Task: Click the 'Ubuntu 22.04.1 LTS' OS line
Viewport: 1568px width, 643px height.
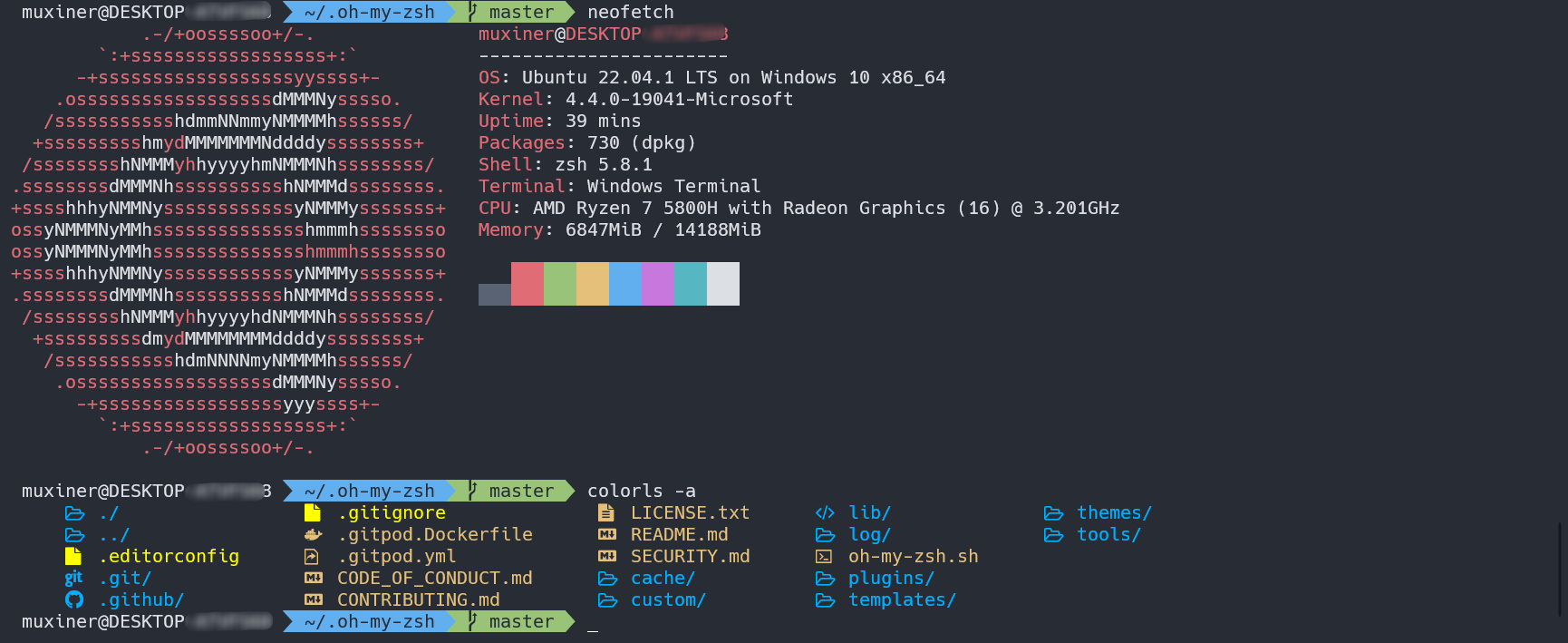Action: pos(712,77)
